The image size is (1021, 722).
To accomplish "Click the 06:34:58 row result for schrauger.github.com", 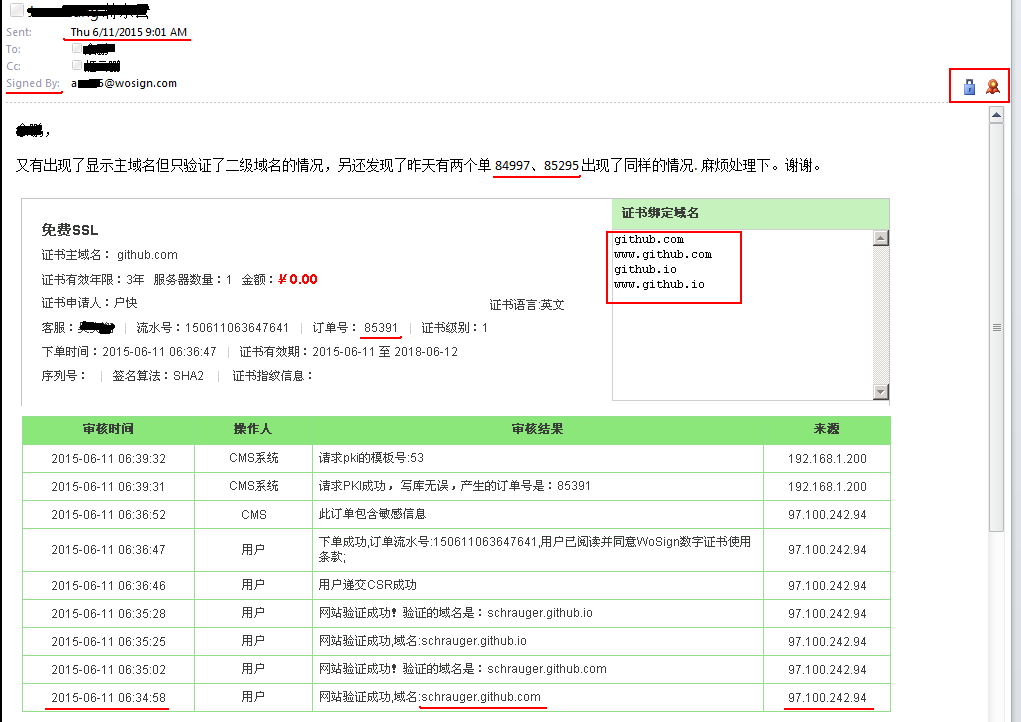I will (538, 697).
